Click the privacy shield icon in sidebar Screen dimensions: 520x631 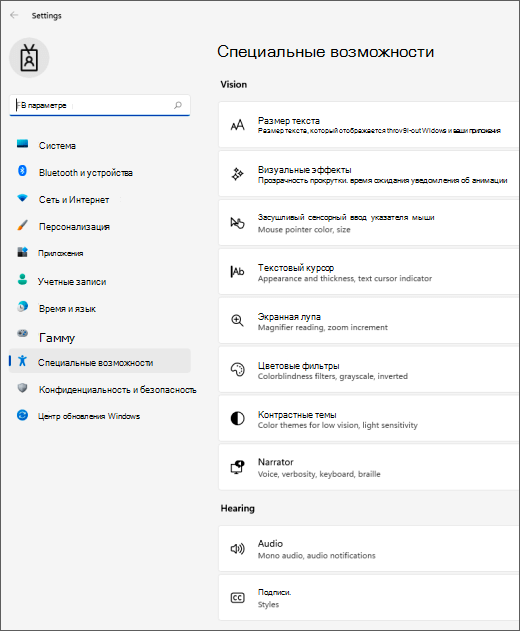coord(23,388)
